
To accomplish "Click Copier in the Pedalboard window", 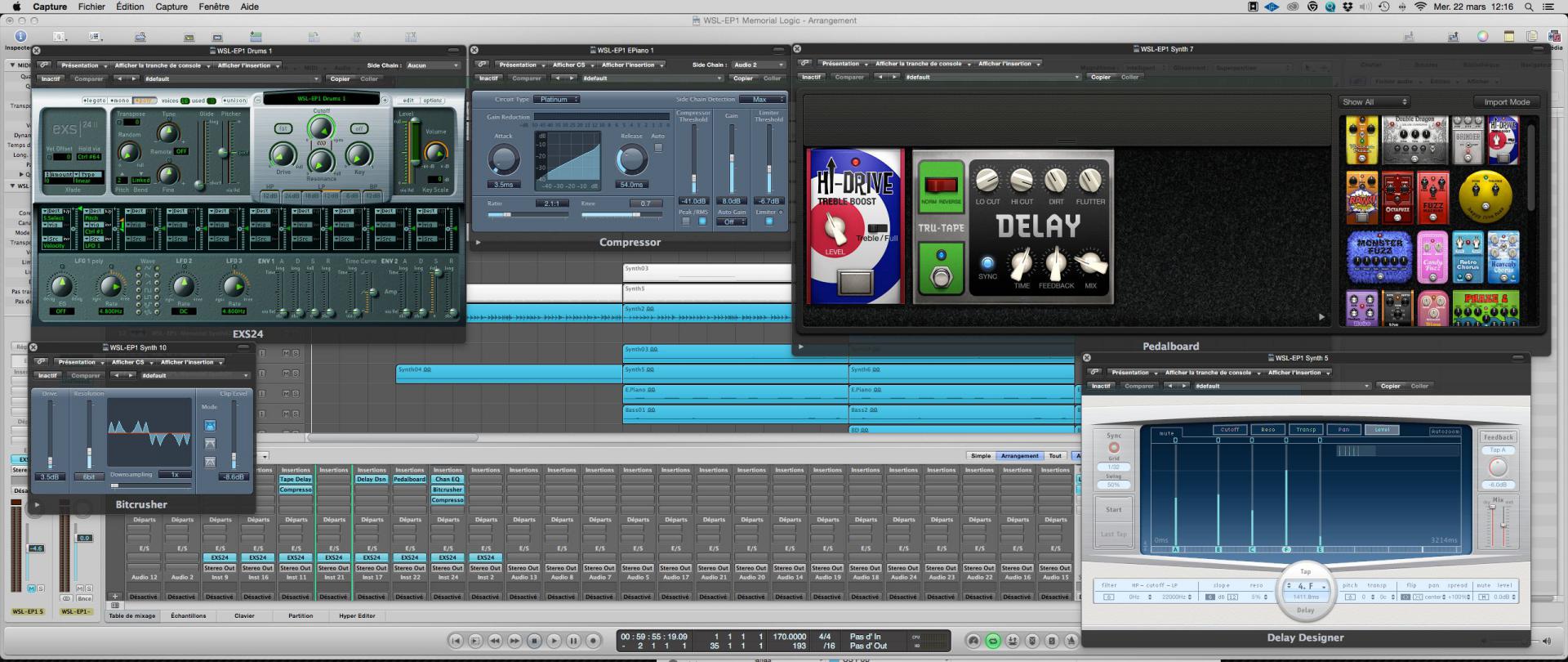I will 1100,77.
